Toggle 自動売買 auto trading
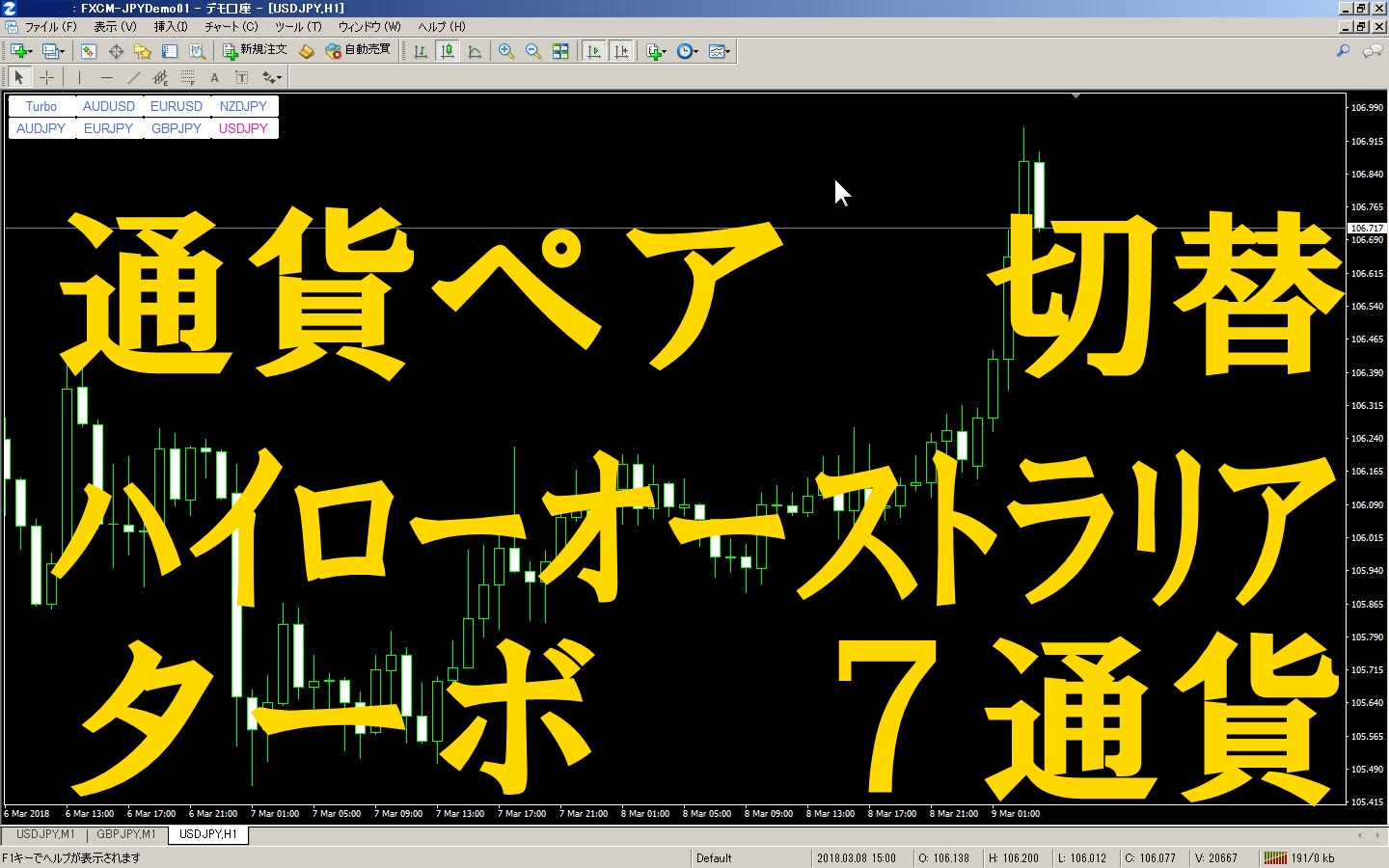This screenshot has width=1389, height=868. 358,51
